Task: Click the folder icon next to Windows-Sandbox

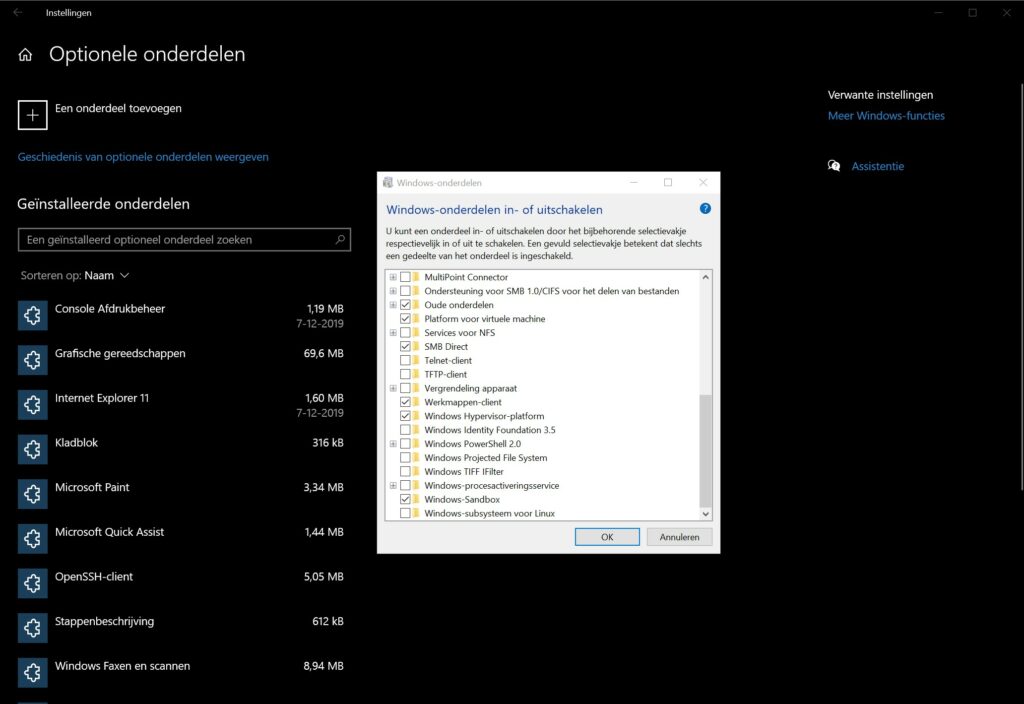Action: [x=416, y=500]
